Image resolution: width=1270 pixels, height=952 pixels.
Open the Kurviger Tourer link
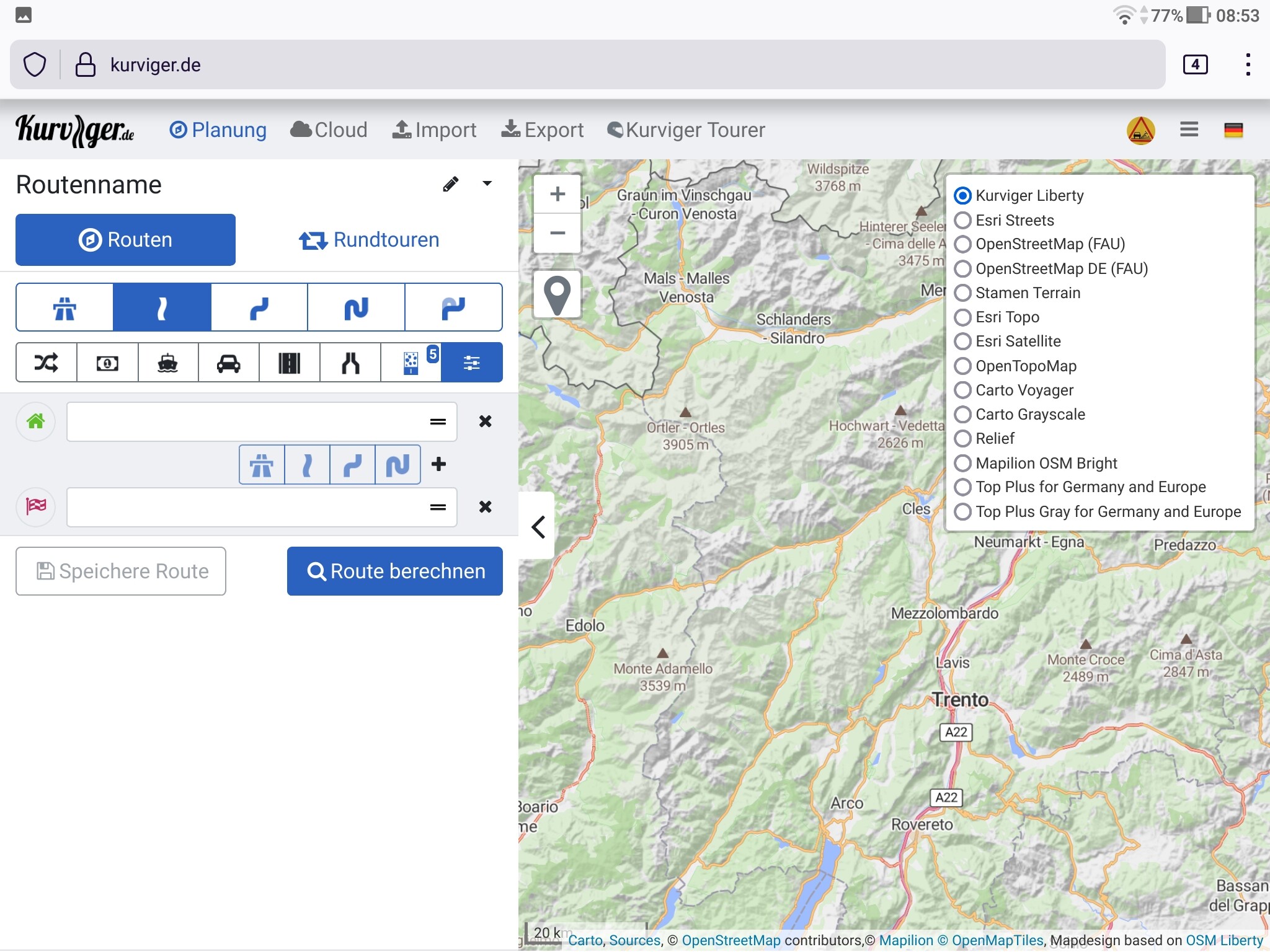pos(686,130)
